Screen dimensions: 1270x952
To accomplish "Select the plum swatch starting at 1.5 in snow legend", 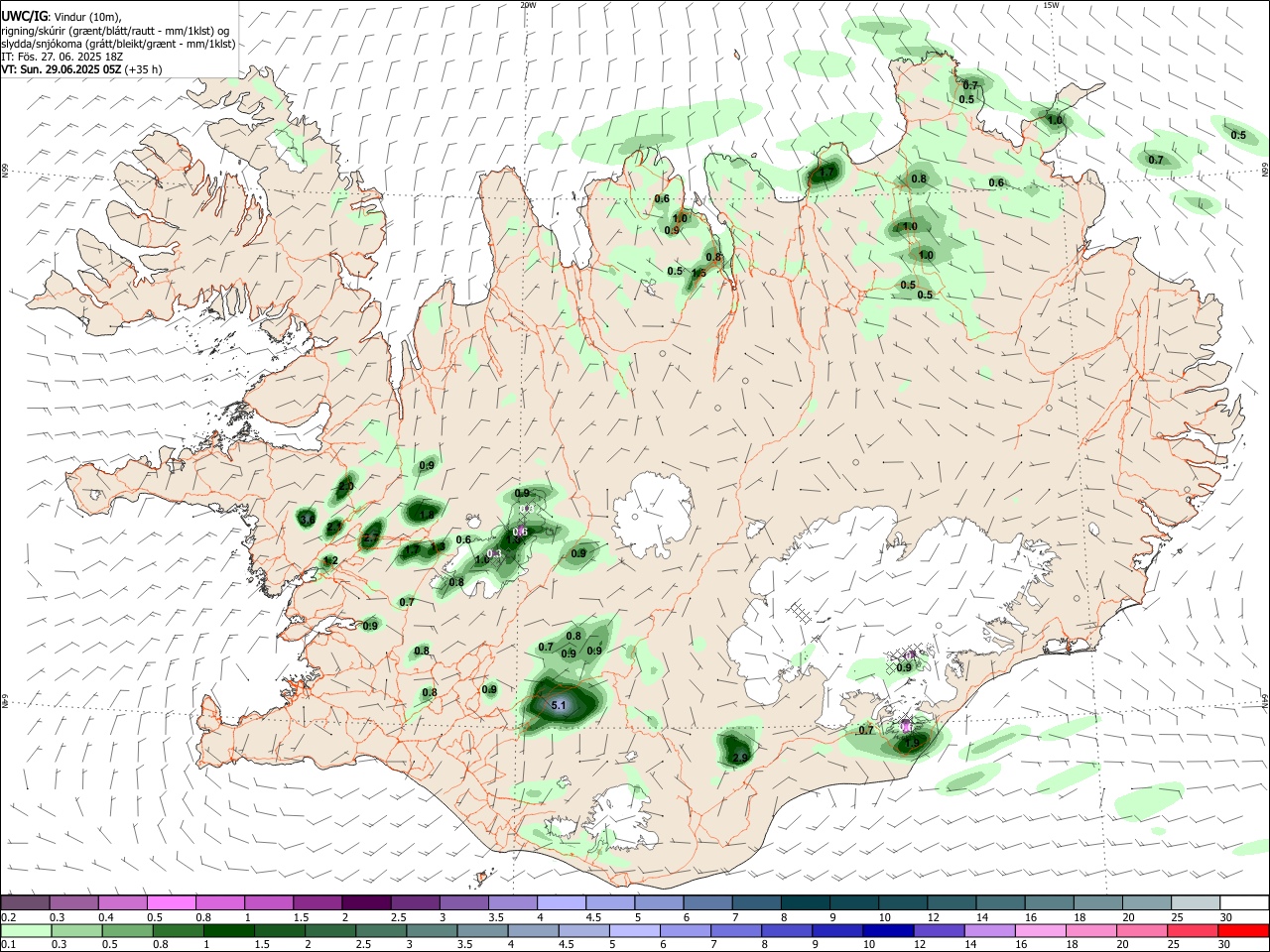I will 317,902.
